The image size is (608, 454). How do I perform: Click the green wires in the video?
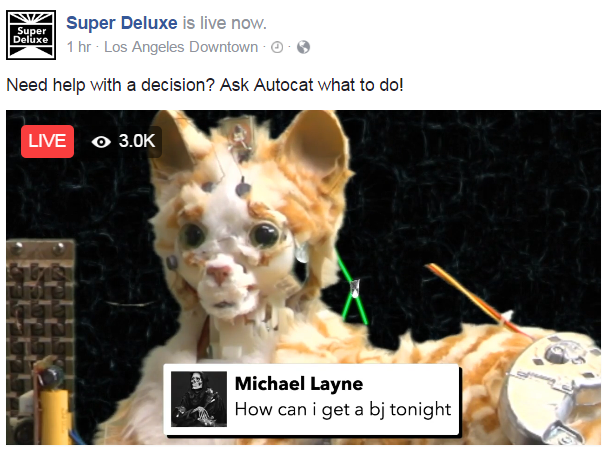351,289
